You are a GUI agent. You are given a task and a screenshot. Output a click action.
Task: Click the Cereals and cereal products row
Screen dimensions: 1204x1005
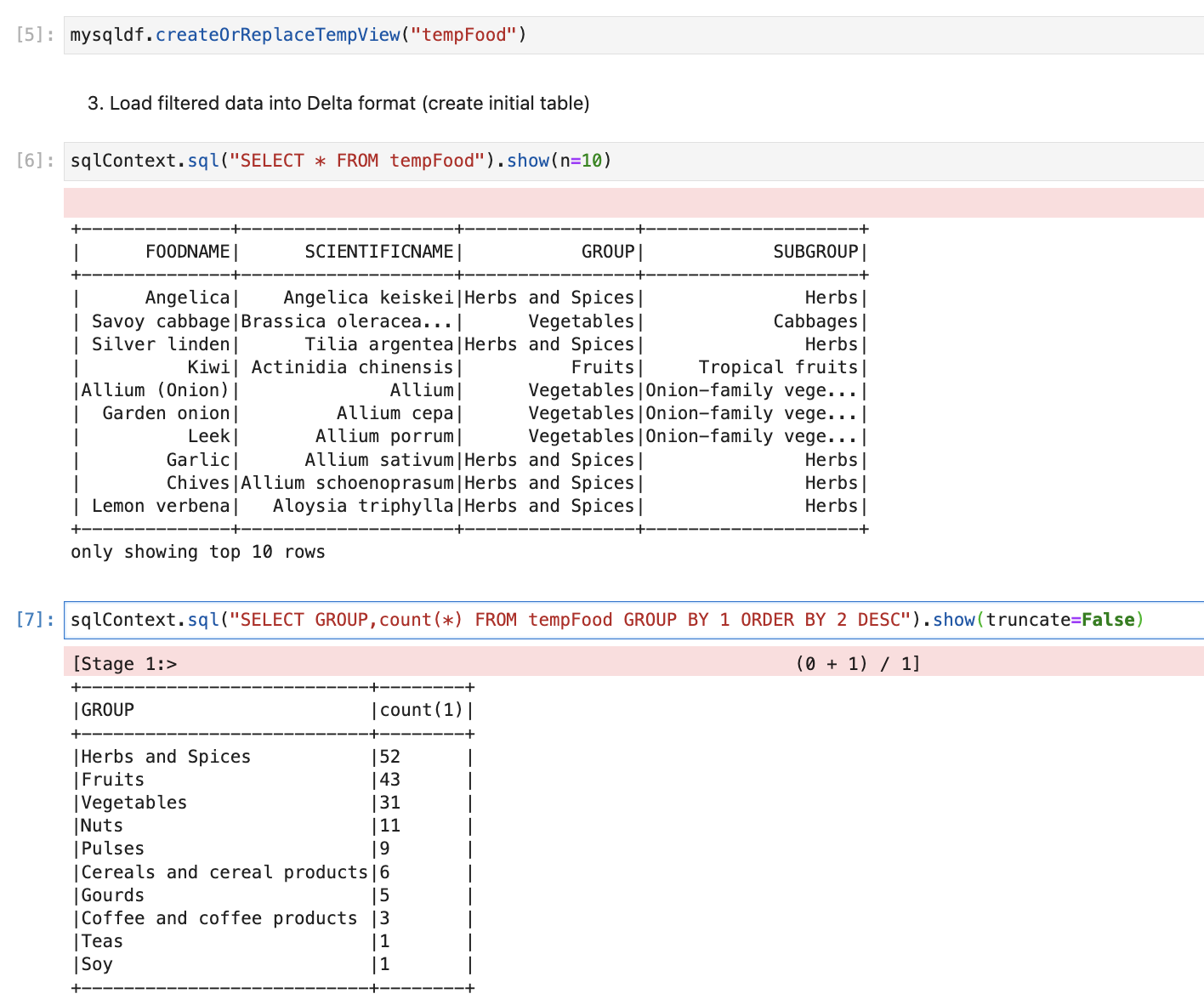pos(224,872)
